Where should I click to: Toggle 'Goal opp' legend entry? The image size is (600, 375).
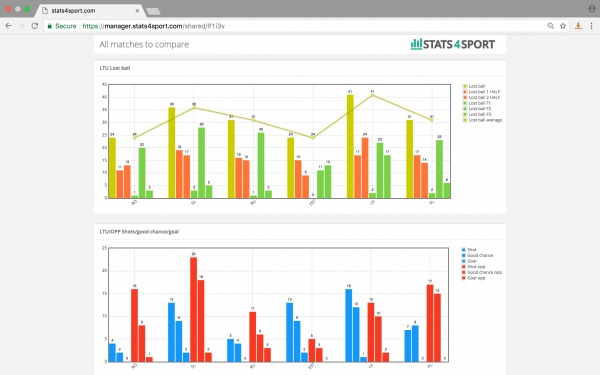[x=473, y=278]
